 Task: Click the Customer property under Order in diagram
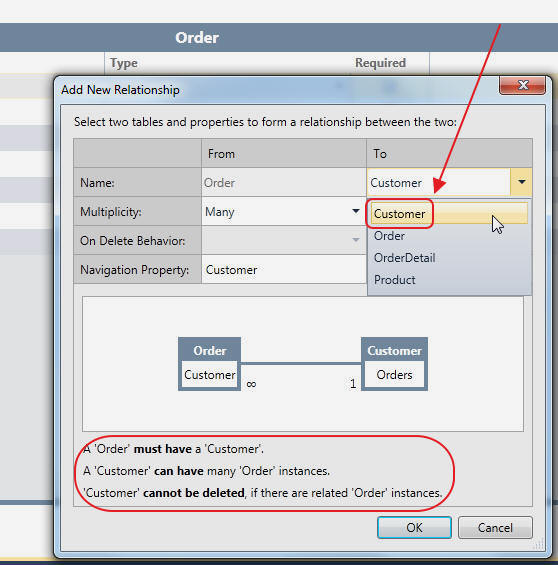[209, 375]
